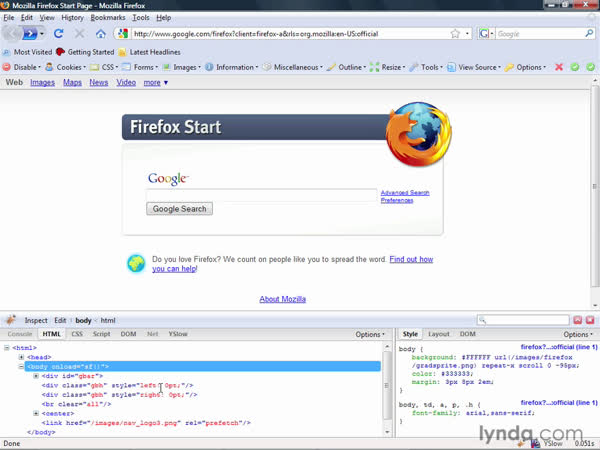The width and height of the screenshot is (600, 450).
Task: Switch to the Layout tab in the side panel
Action: click(439, 334)
